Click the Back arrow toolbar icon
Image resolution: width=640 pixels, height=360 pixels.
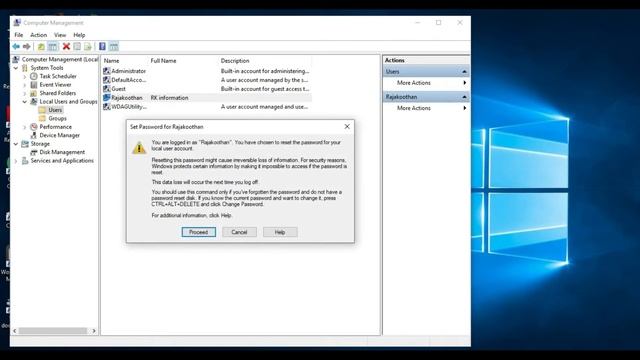coord(16,47)
